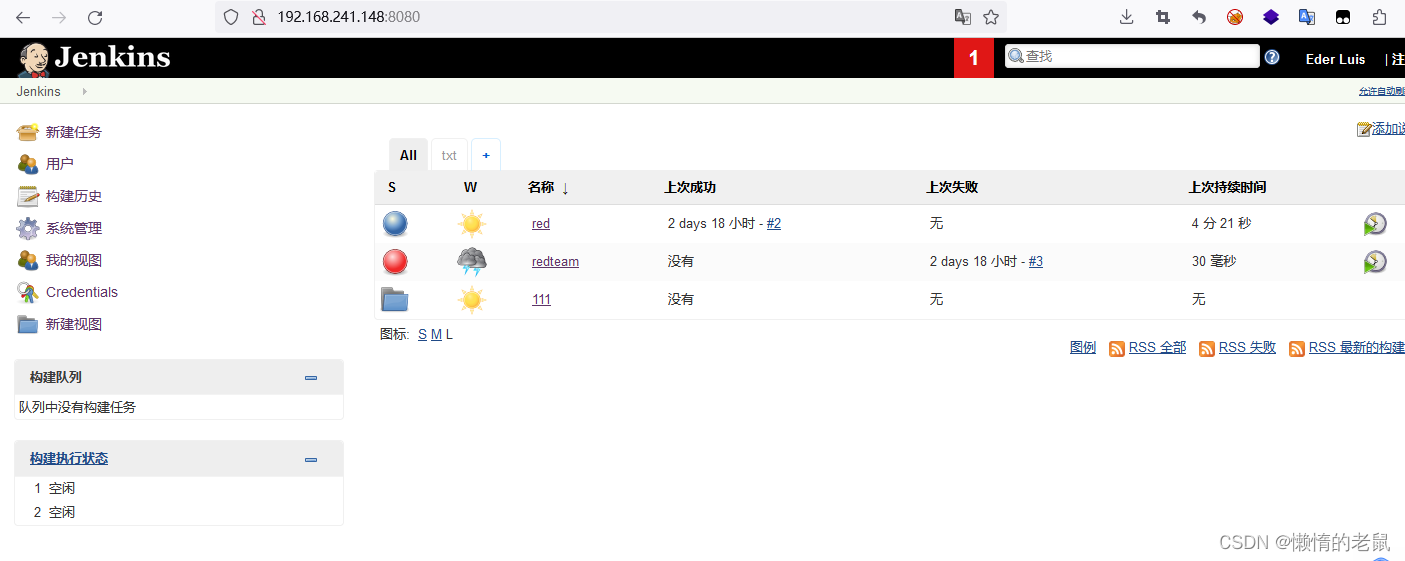Viewport: 1405px width, 561px height.
Task: Open build #2 link of red job
Action: click(774, 224)
